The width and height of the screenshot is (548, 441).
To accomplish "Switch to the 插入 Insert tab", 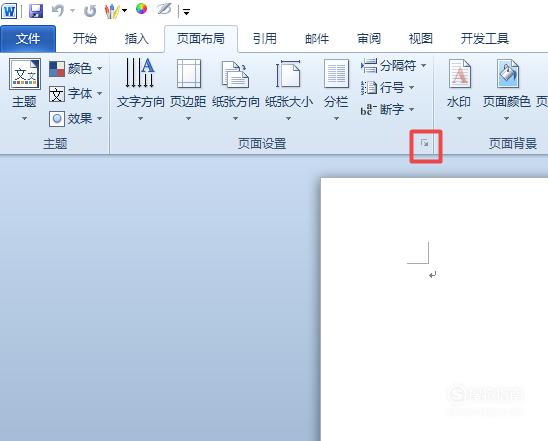I will 137,38.
